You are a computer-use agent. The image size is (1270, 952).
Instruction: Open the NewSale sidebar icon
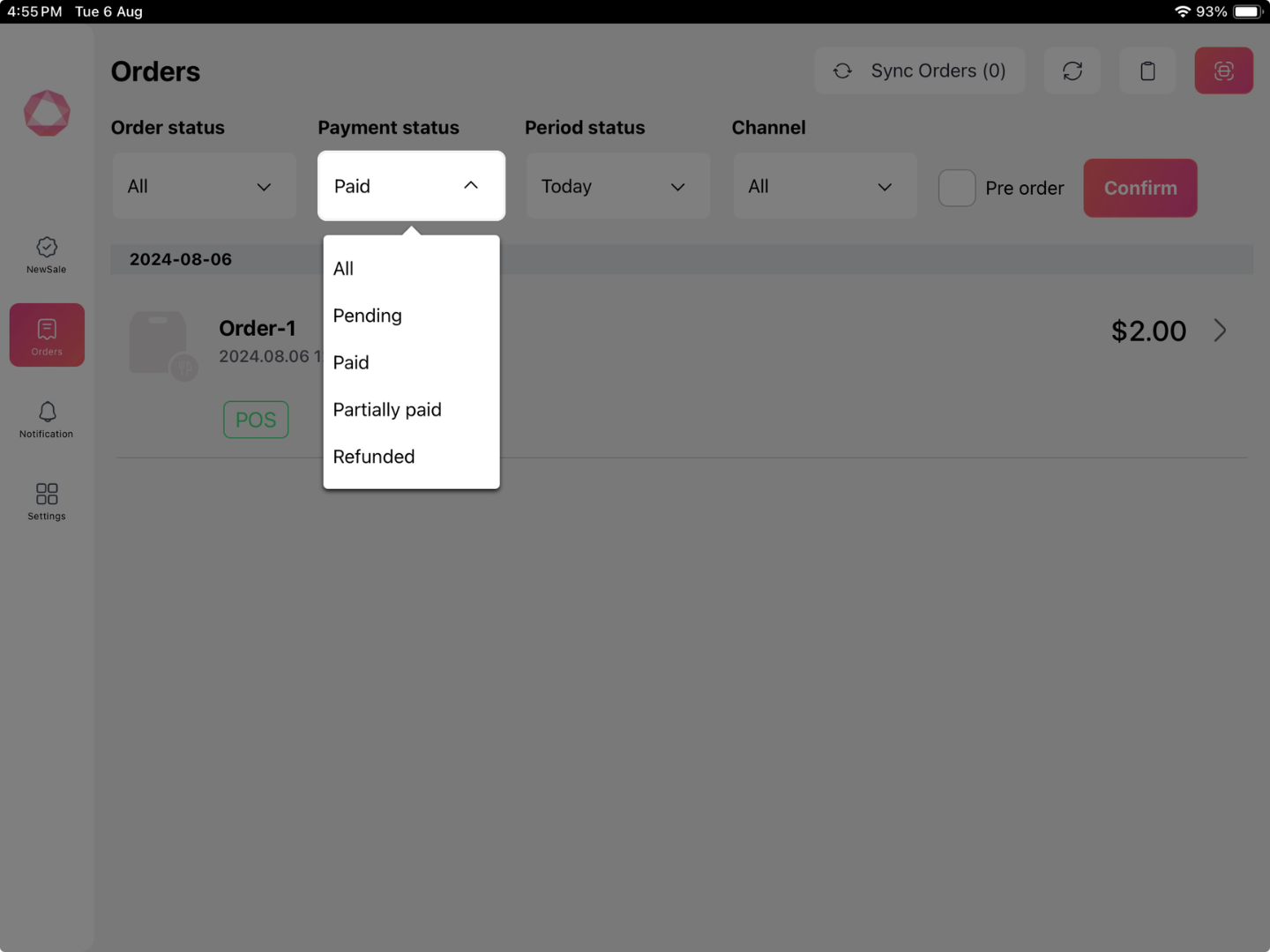(x=47, y=255)
